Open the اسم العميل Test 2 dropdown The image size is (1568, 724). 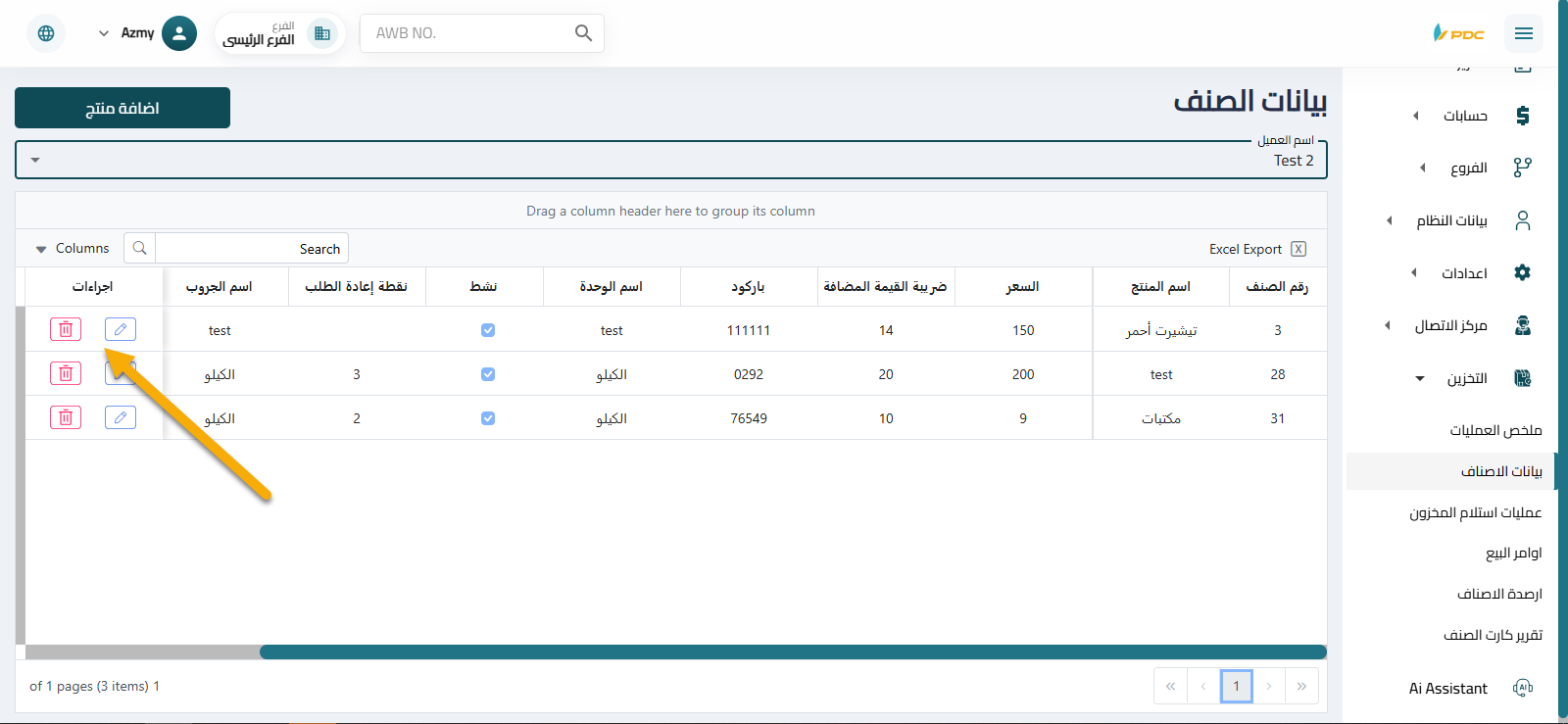[671, 160]
